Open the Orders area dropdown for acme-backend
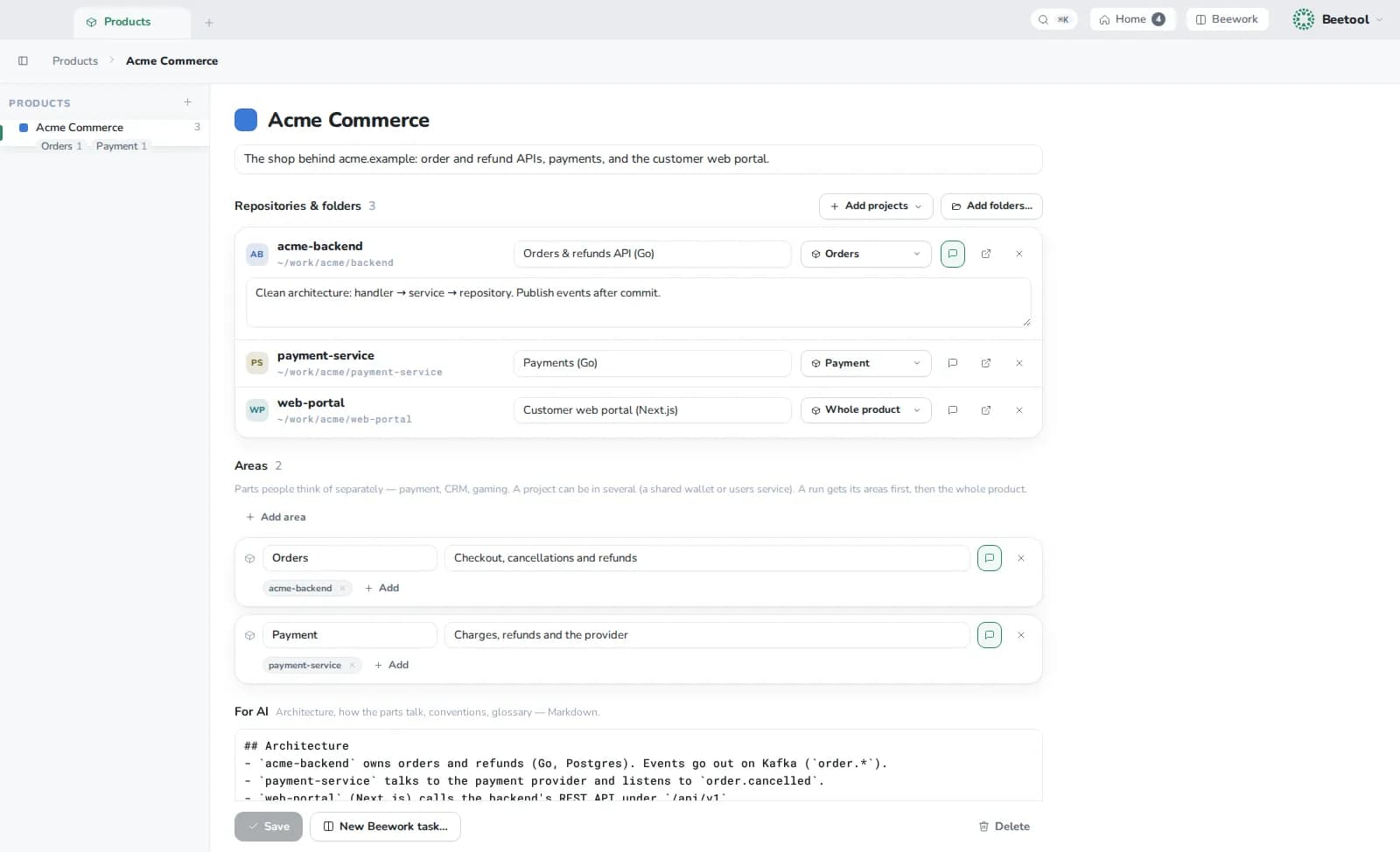Image resolution: width=1400 pixels, height=852 pixels. (865, 254)
